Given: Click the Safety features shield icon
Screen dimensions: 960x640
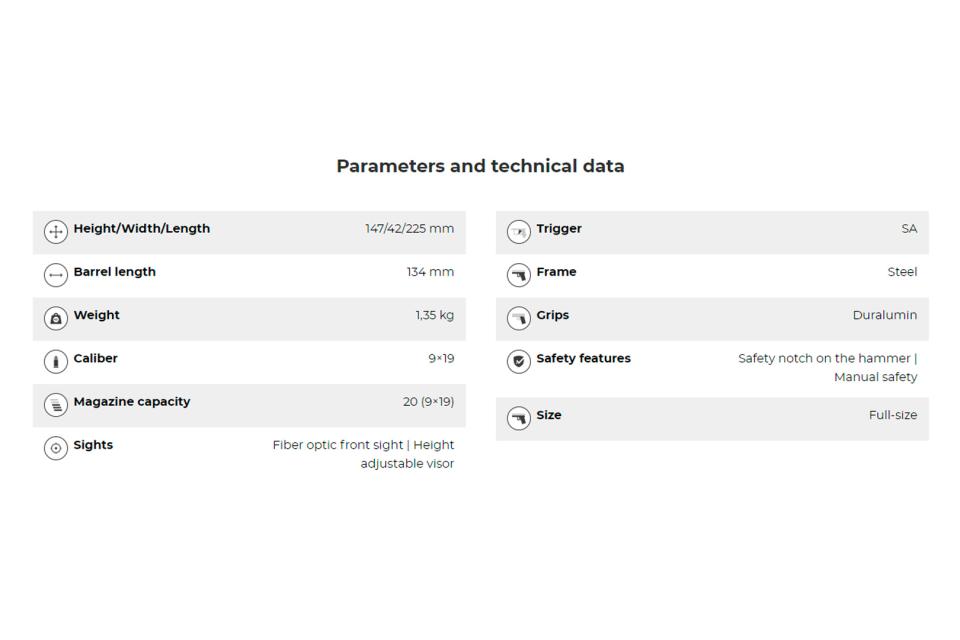Looking at the screenshot, I should coord(518,361).
